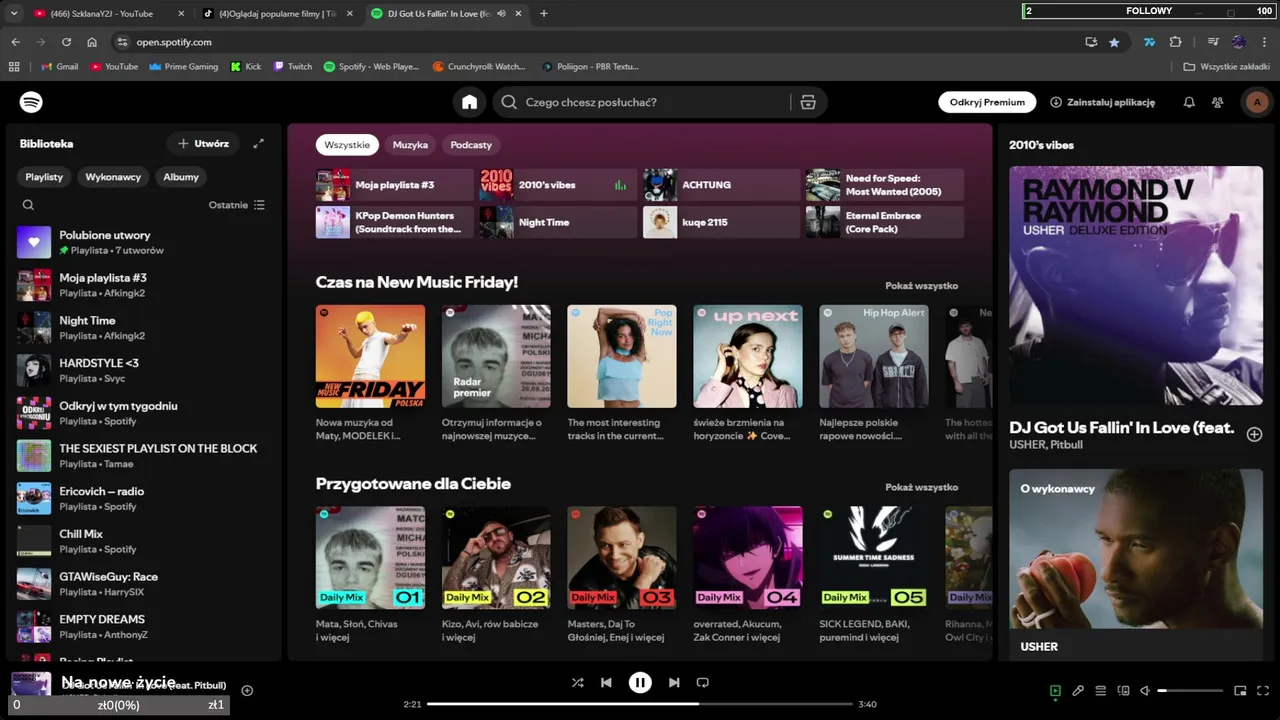Toggle shuffle playback
The height and width of the screenshot is (720, 1280).
pyautogui.click(x=577, y=683)
